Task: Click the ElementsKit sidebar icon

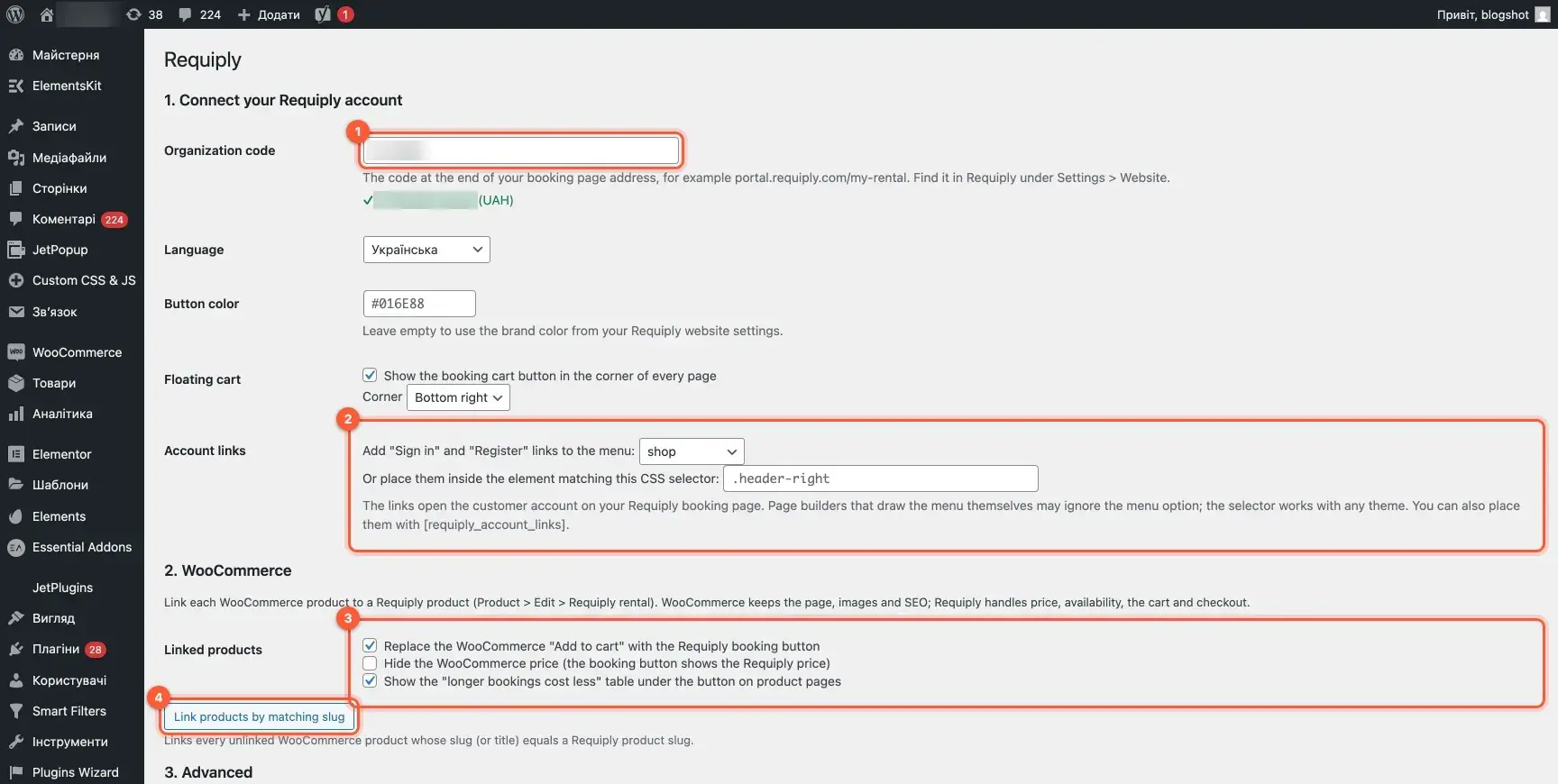Action: [x=16, y=86]
